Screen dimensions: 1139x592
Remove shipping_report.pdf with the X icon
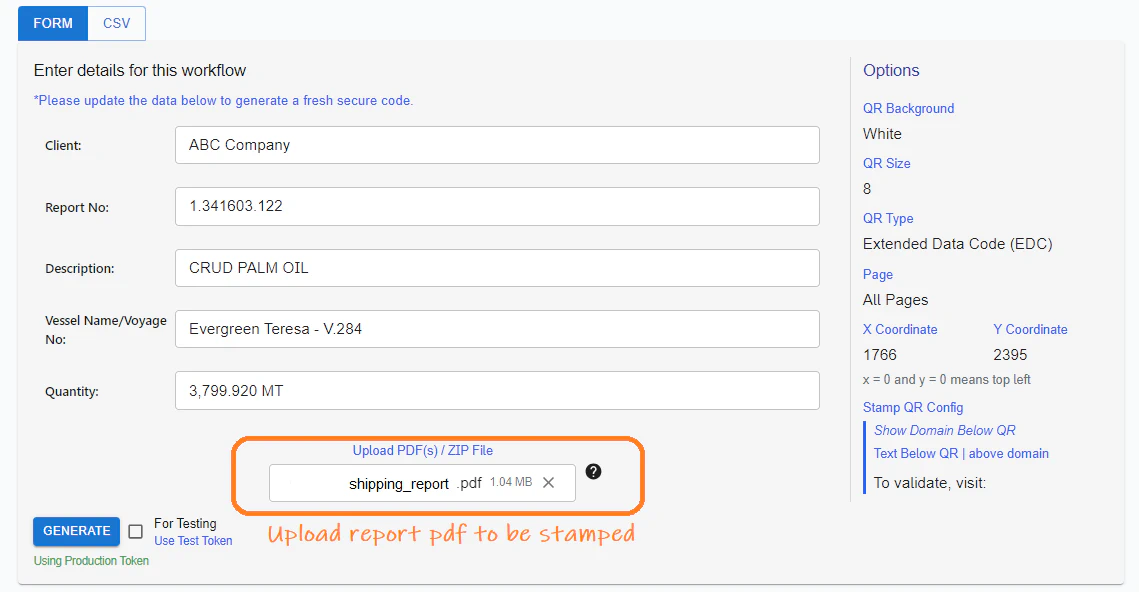tap(548, 482)
